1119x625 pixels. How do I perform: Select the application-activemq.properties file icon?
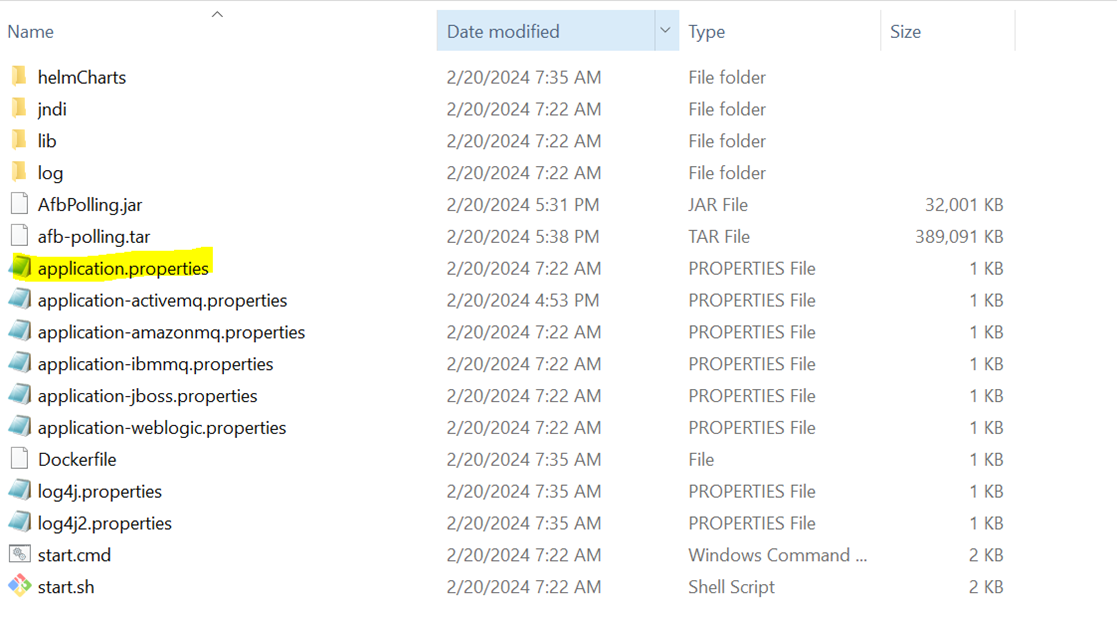tap(21, 300)
